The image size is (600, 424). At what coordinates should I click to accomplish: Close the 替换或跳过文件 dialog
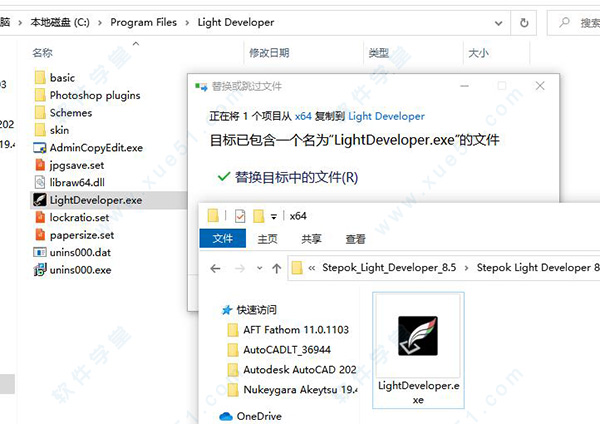540,86
